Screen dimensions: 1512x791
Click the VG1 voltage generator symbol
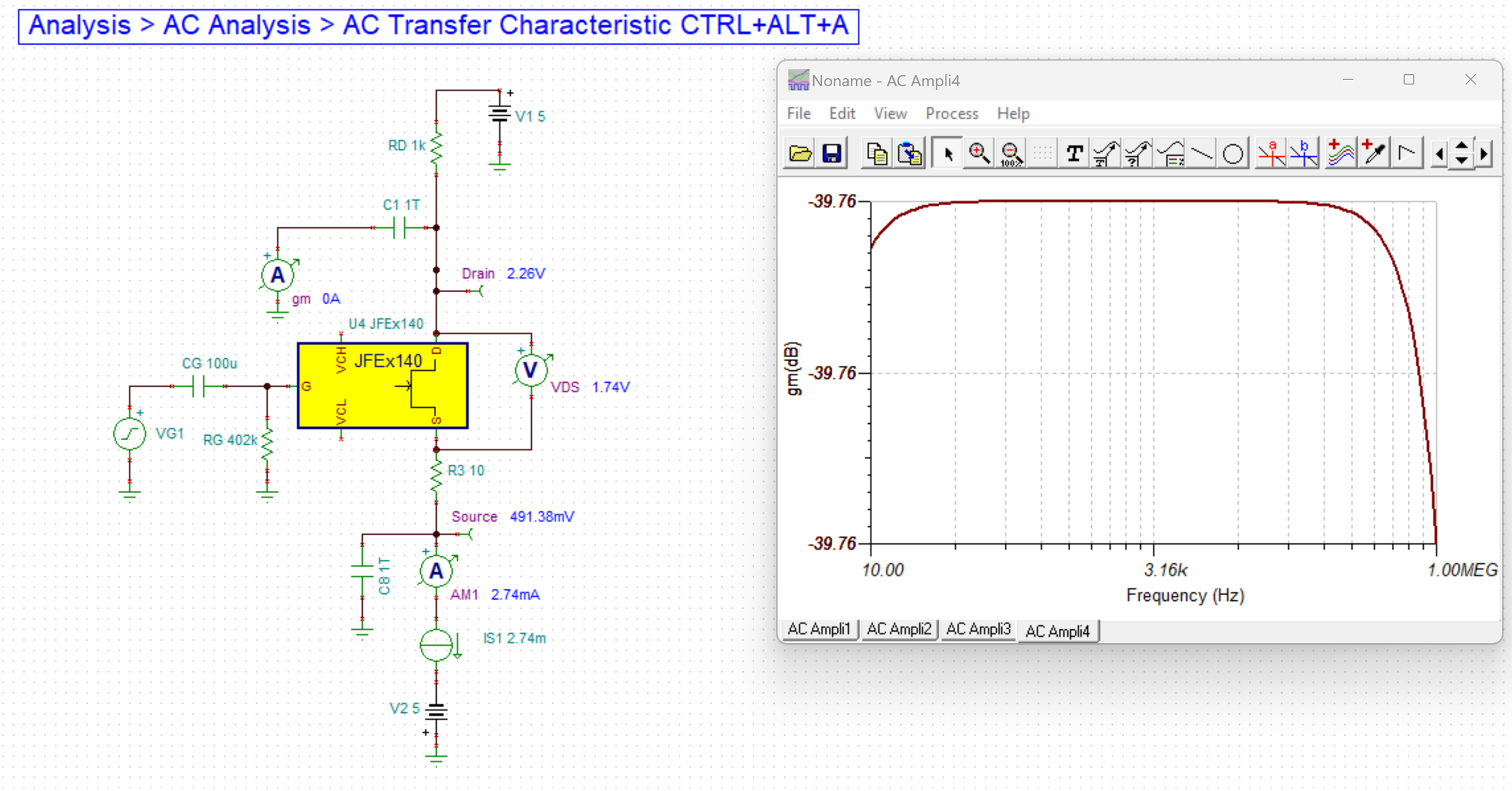point(130,434)
